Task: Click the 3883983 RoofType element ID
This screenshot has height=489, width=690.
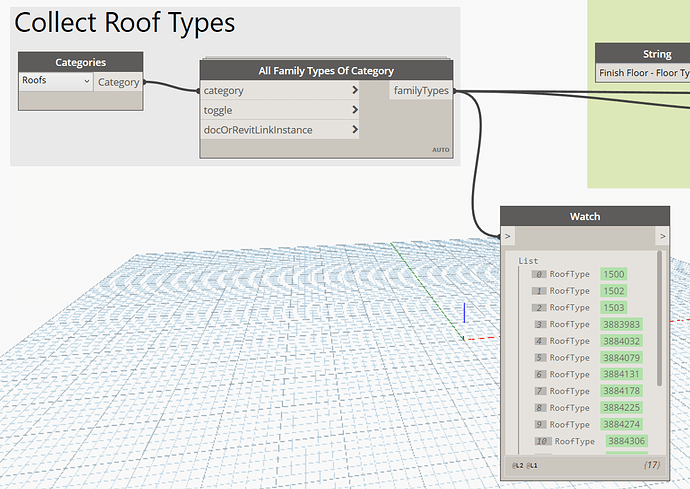Action: [x=622, y=324]
